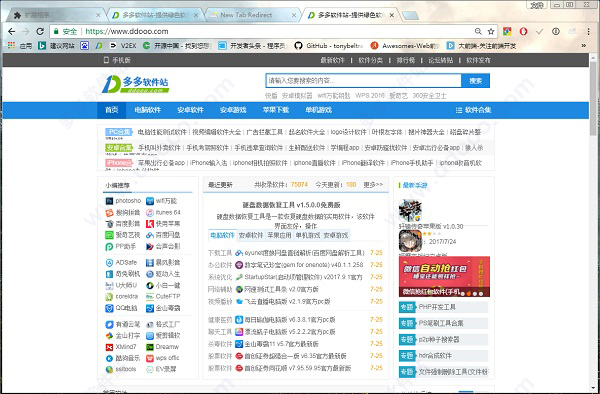
Task: Click the CuteFTP icon
Action: point(150,296)
